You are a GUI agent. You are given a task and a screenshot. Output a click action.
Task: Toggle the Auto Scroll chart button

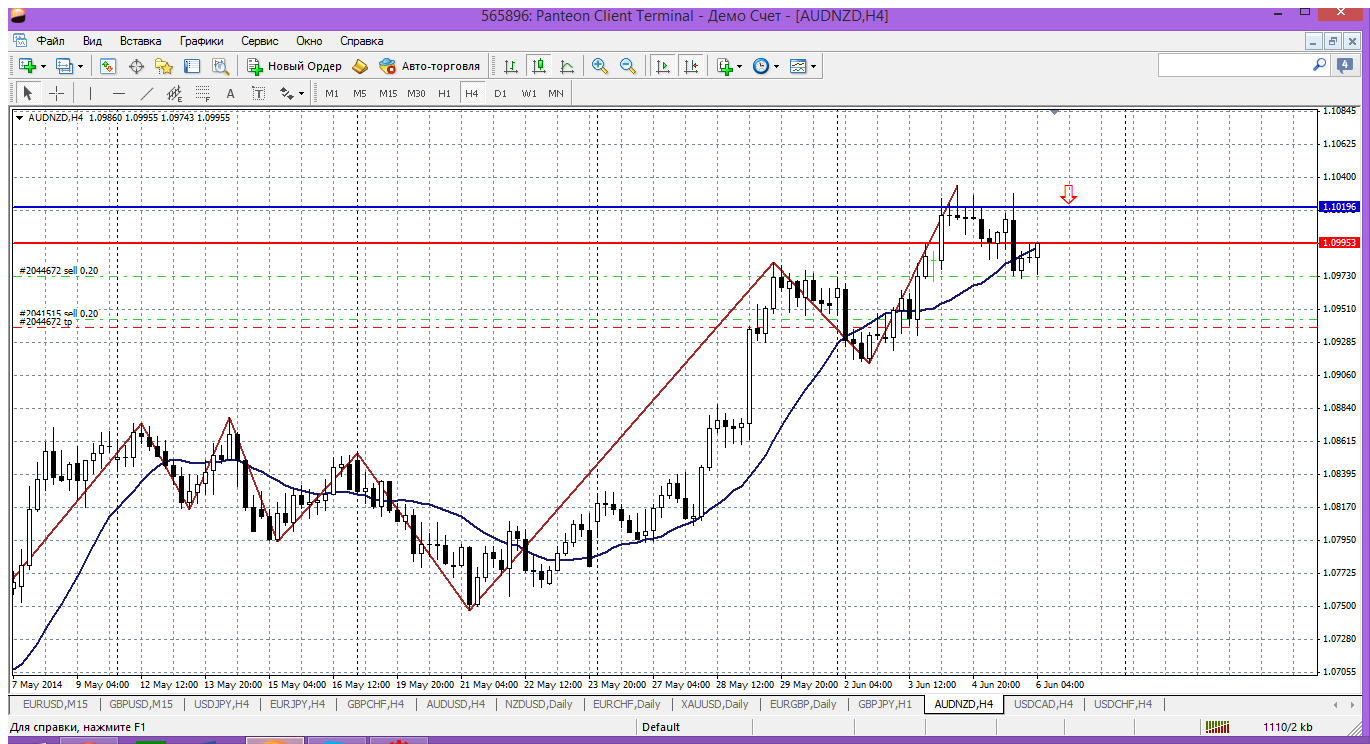(x=662, y=66)
